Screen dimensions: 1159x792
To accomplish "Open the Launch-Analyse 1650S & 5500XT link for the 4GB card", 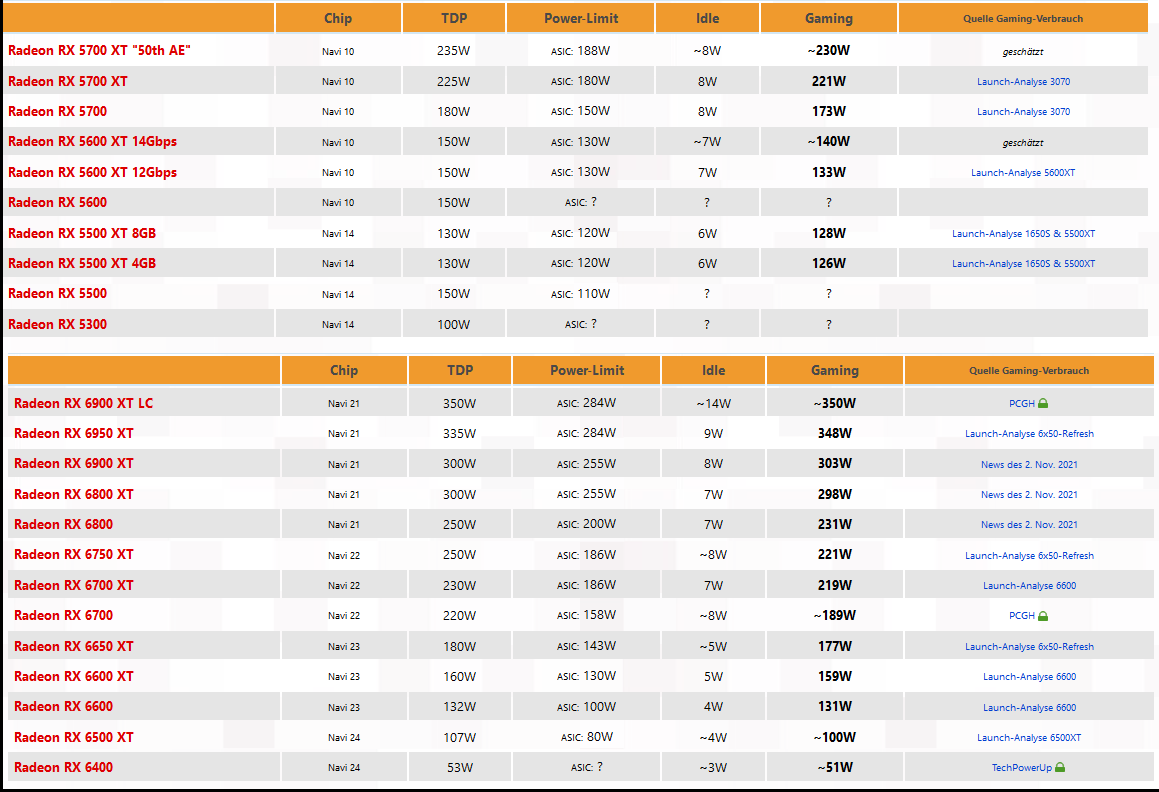I will click(x=1023, y=264).
